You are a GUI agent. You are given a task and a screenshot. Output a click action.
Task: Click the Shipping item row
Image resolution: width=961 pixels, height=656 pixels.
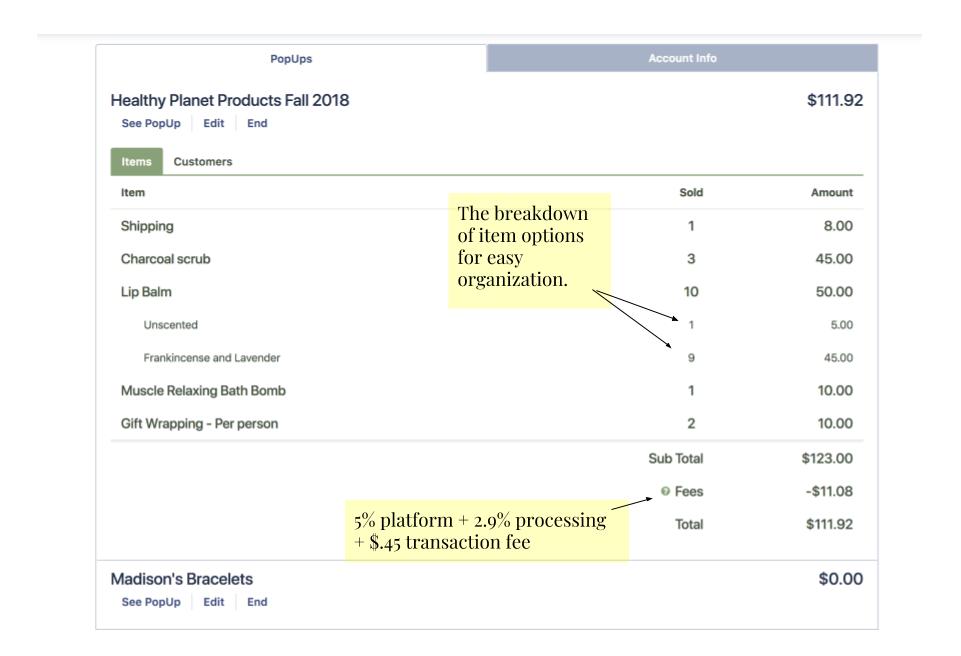point(487,226)
